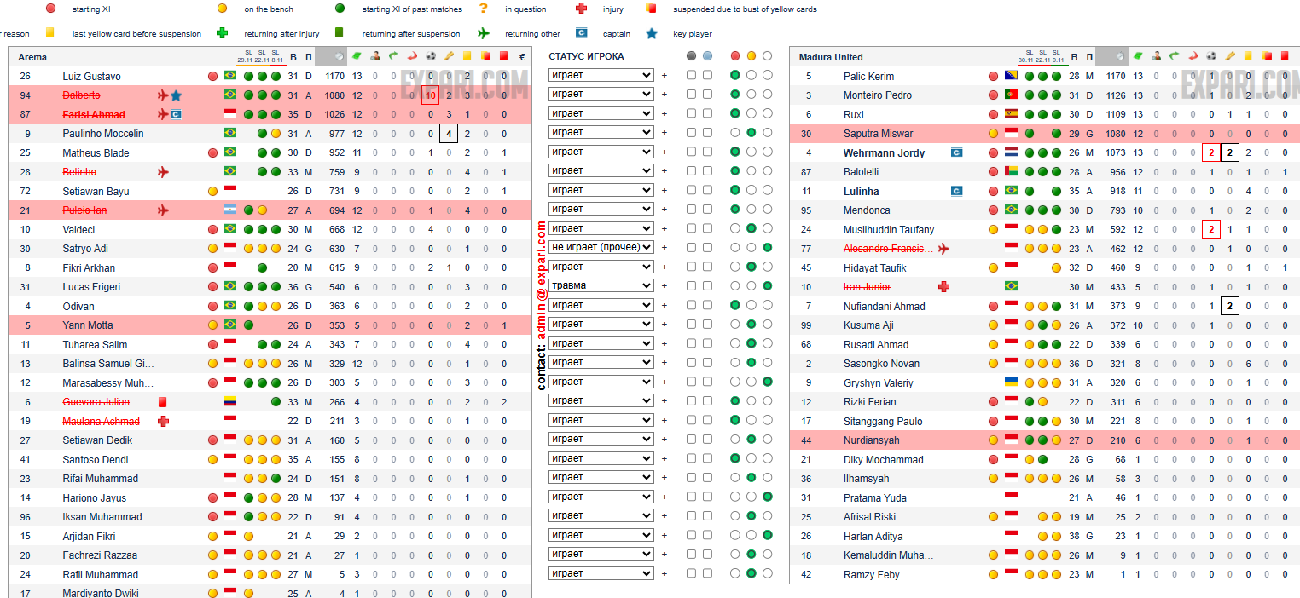
Task: Click the captain badge beside Wehrmann Jordy
Action: click(957, 153)
